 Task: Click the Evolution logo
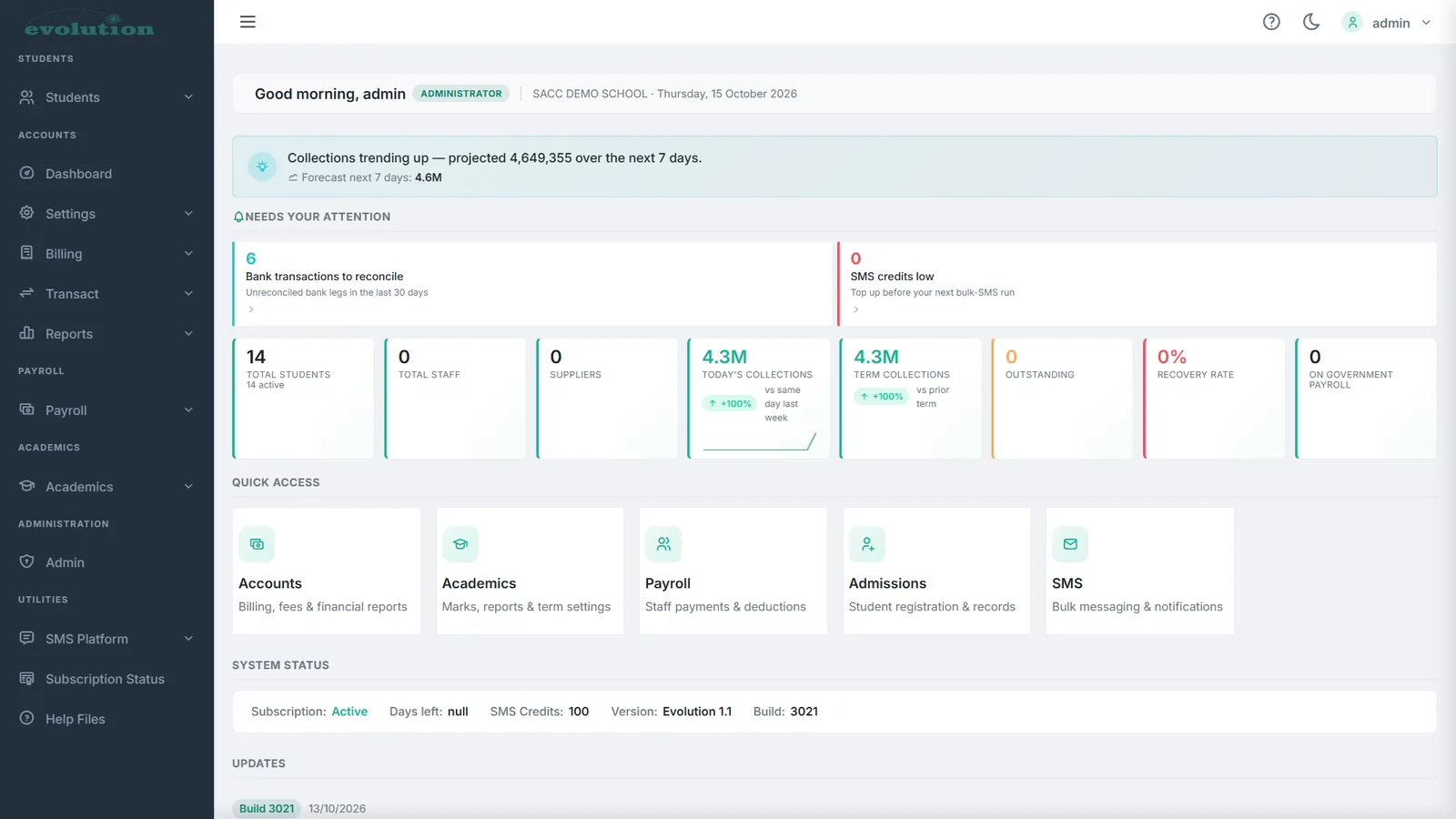click(x=89, y=26)
